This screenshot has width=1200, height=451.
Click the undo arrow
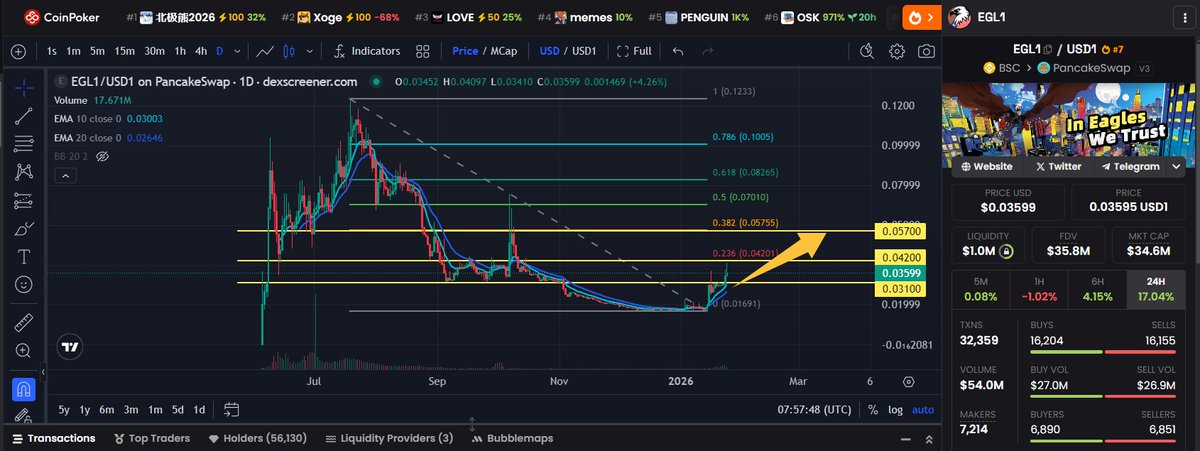tap(678, 51)
